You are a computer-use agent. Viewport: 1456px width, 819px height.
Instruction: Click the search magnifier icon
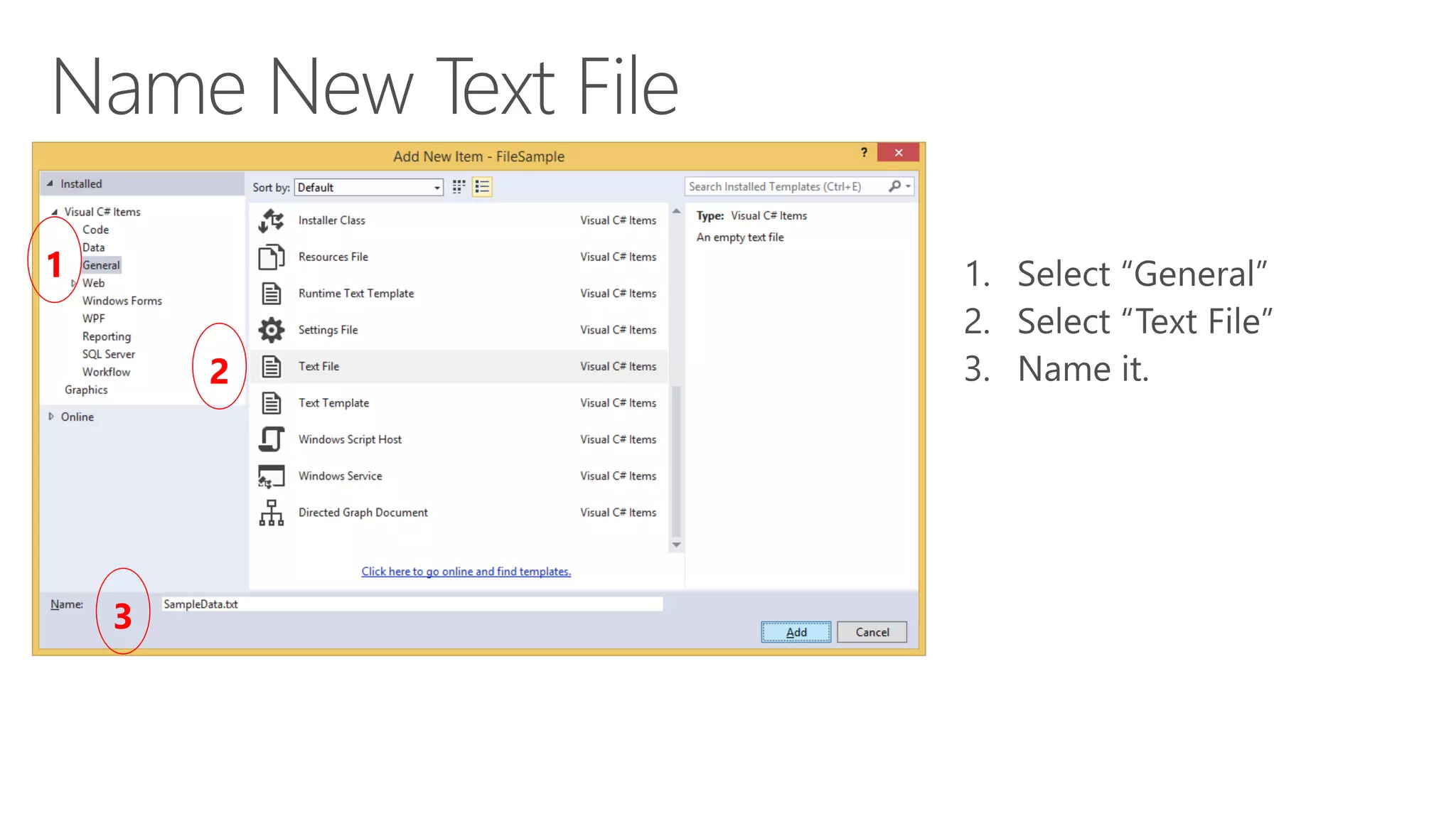click(x=894, y=186)
